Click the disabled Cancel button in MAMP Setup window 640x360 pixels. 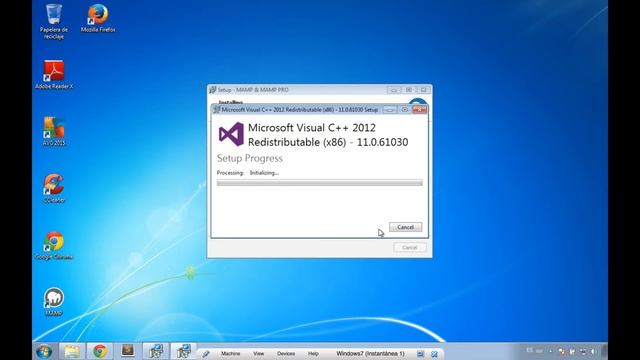pyautogui.click(x=409, y=247)
